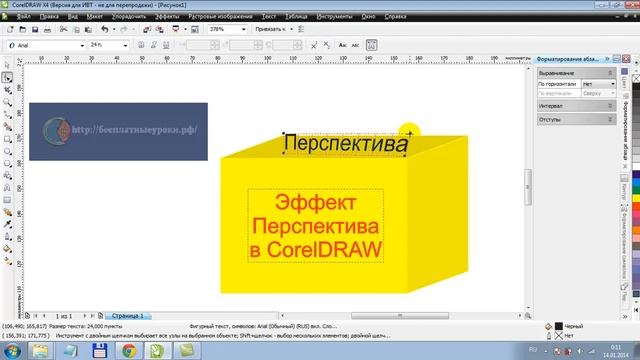Click the Import icon in toolbar
This screenshot has width=640, height=360.
tap(147, 29)
